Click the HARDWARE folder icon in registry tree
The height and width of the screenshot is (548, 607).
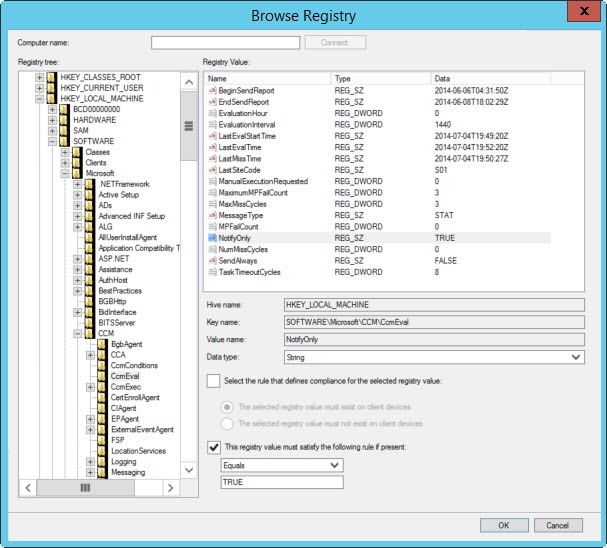point(64,120)
